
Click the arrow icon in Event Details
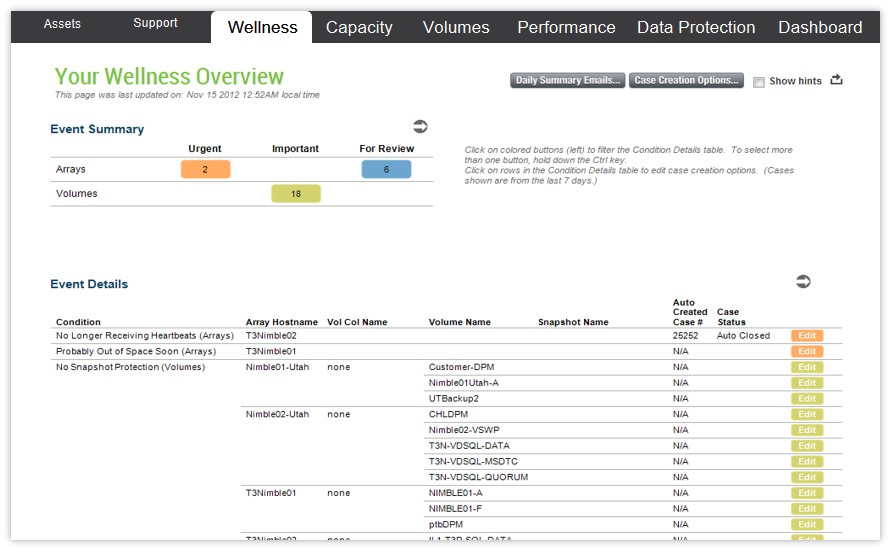tap(803, 282)
